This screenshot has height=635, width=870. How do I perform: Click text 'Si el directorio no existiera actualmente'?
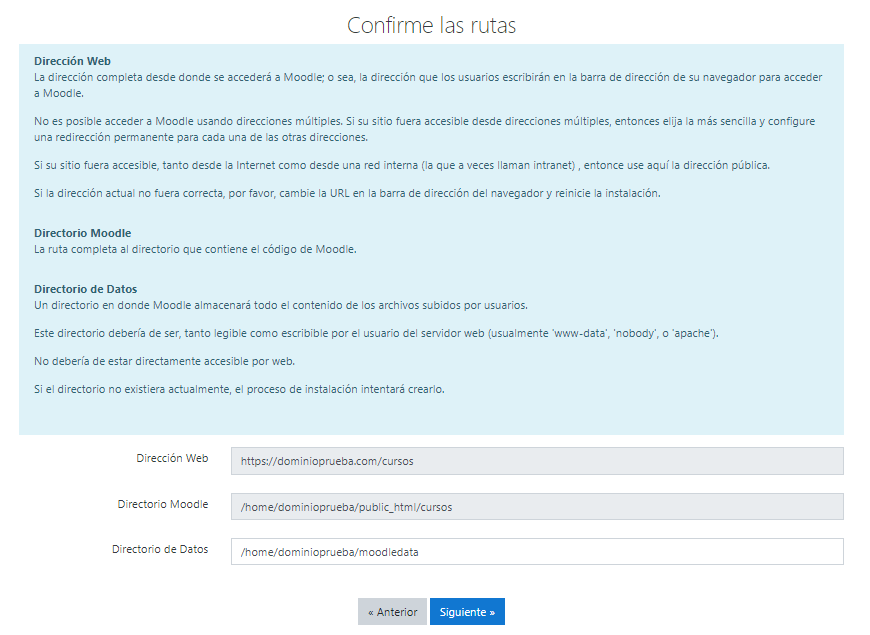coord(131,389)
